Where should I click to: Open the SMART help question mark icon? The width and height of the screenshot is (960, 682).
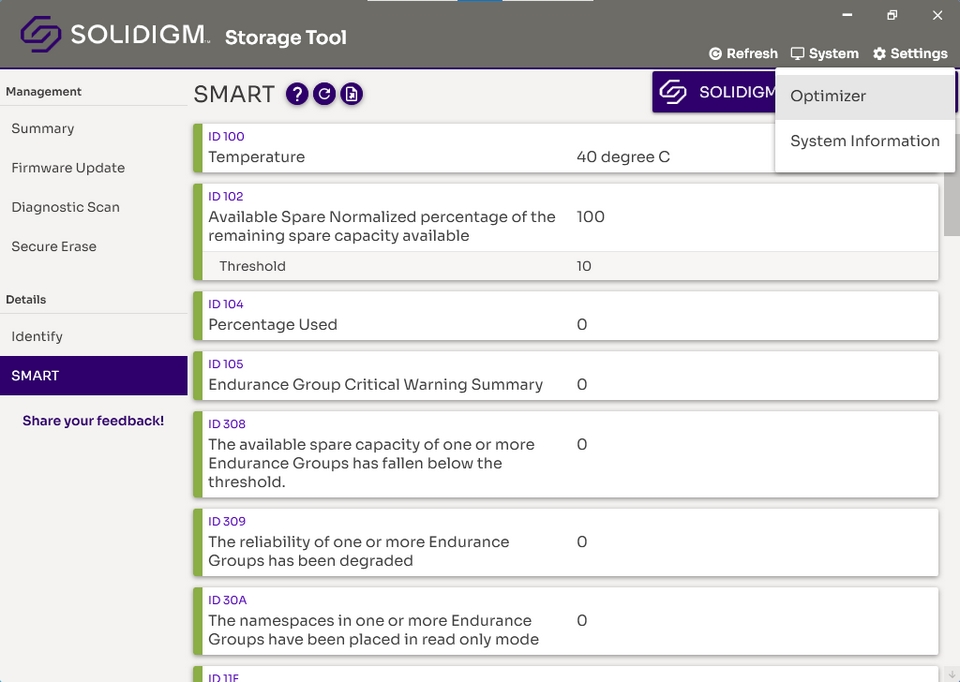[297, 94]
